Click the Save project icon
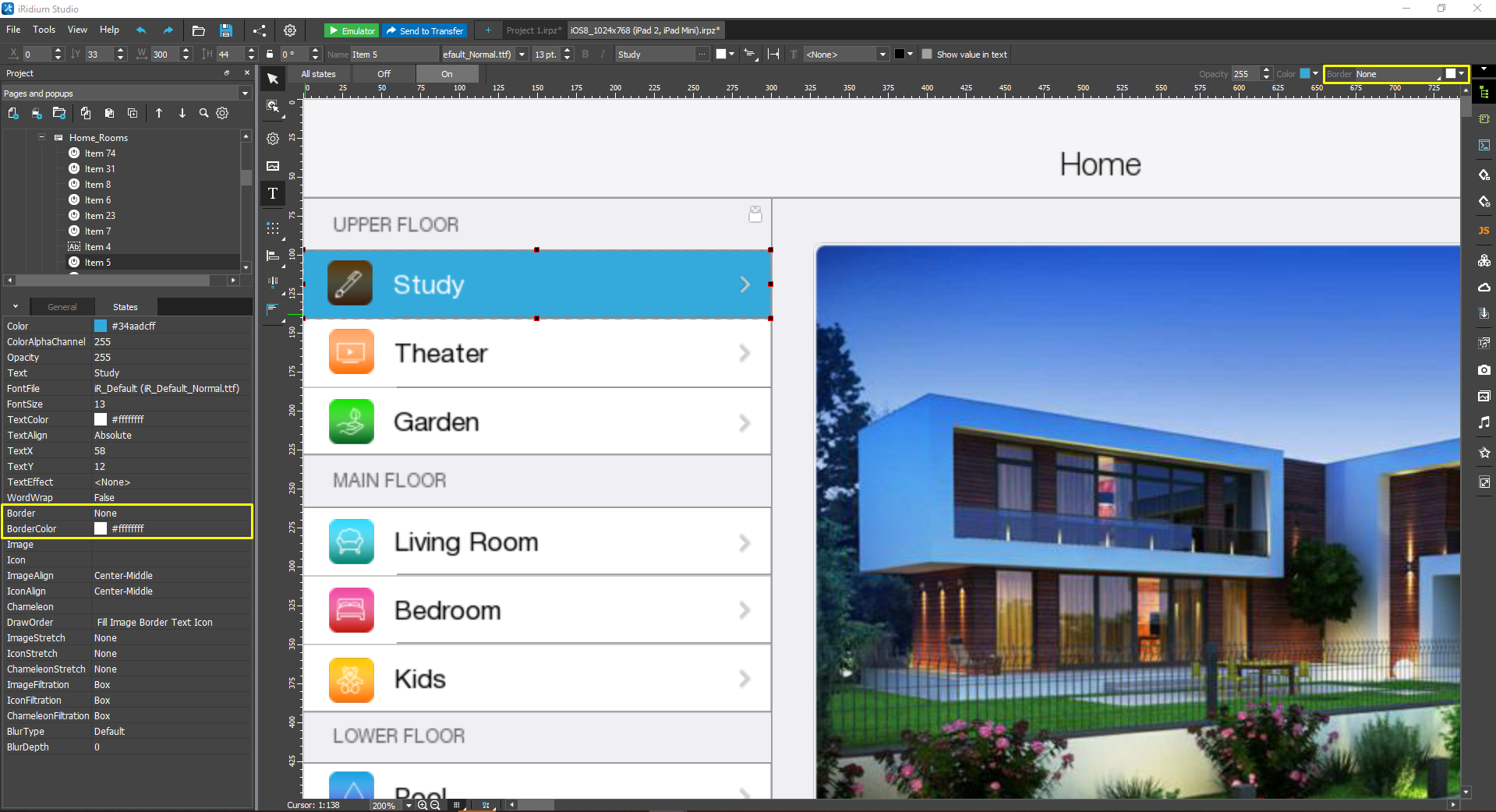Screen dimensions: 1496x812 [226, 30]
